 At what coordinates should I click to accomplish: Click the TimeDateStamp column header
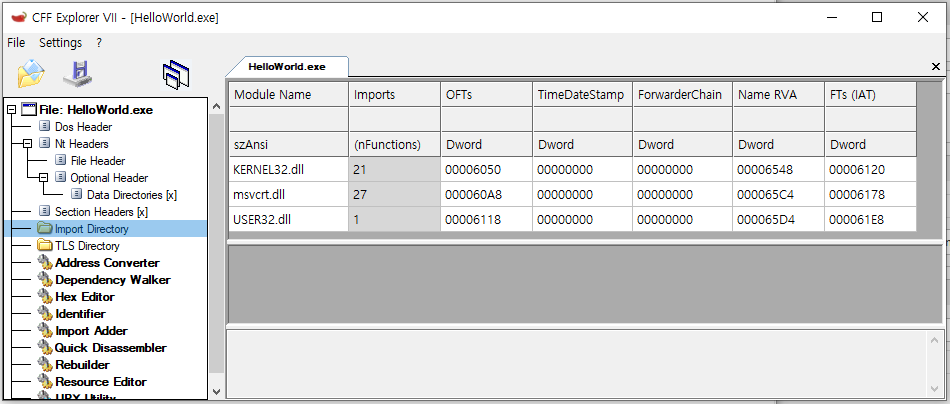coord(583,94)
